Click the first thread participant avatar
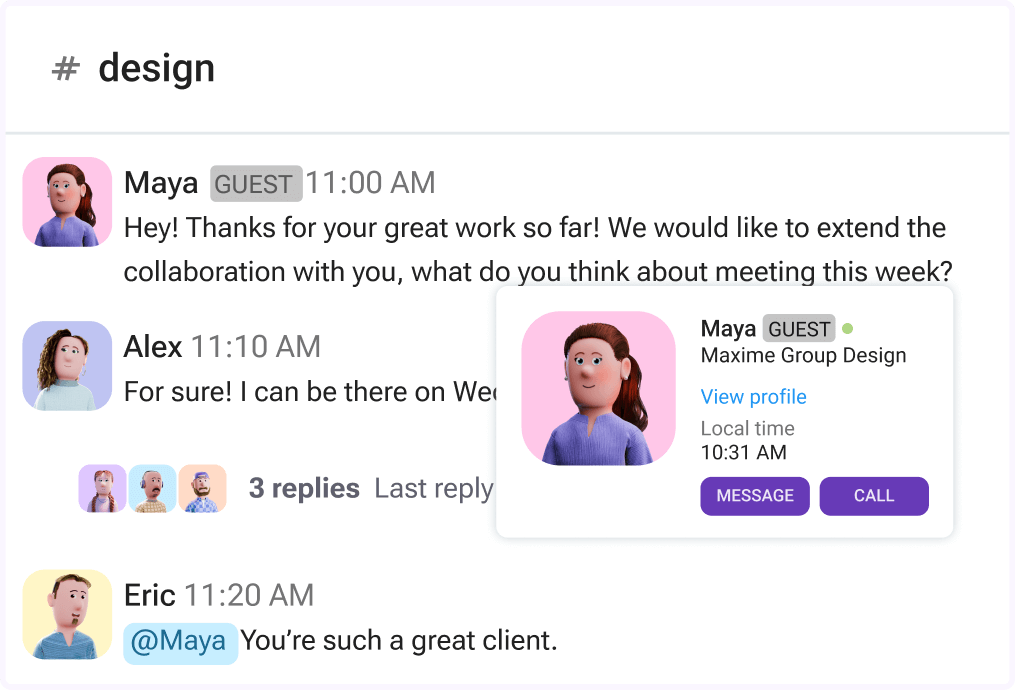 [101, 488]
